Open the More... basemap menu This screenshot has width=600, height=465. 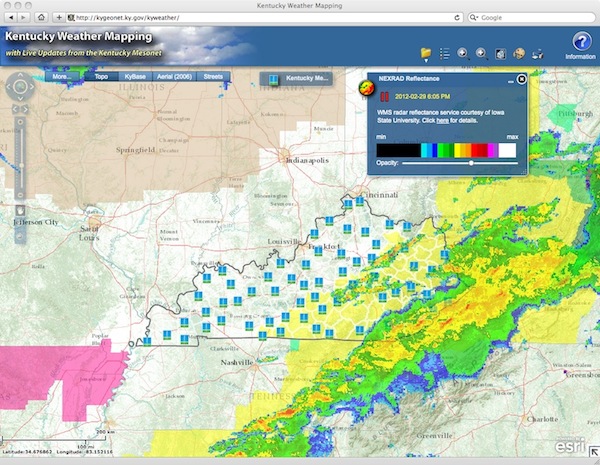62,77
